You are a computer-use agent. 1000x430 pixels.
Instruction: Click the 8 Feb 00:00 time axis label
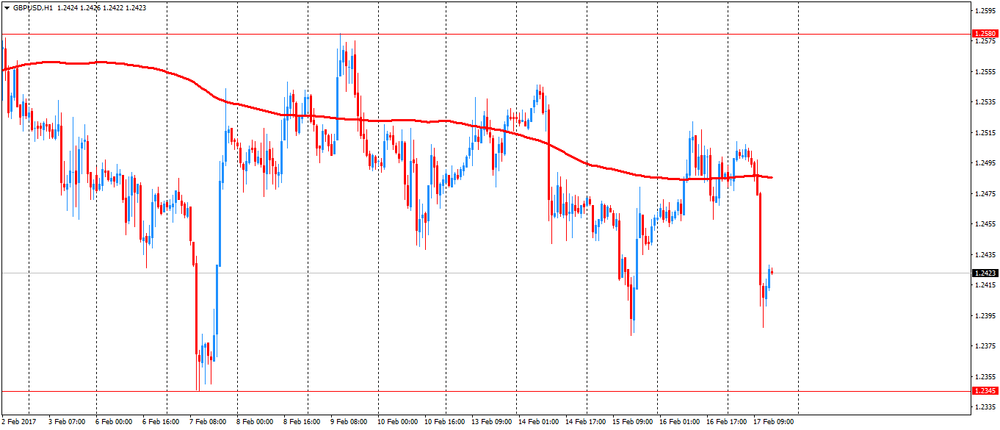click(x=255, y=421)
